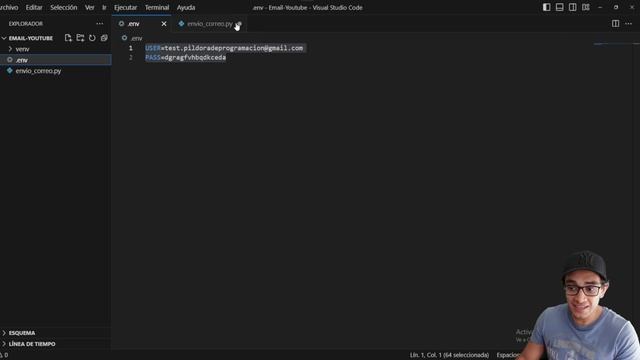Split the editor to the right

tap(616, 24)
